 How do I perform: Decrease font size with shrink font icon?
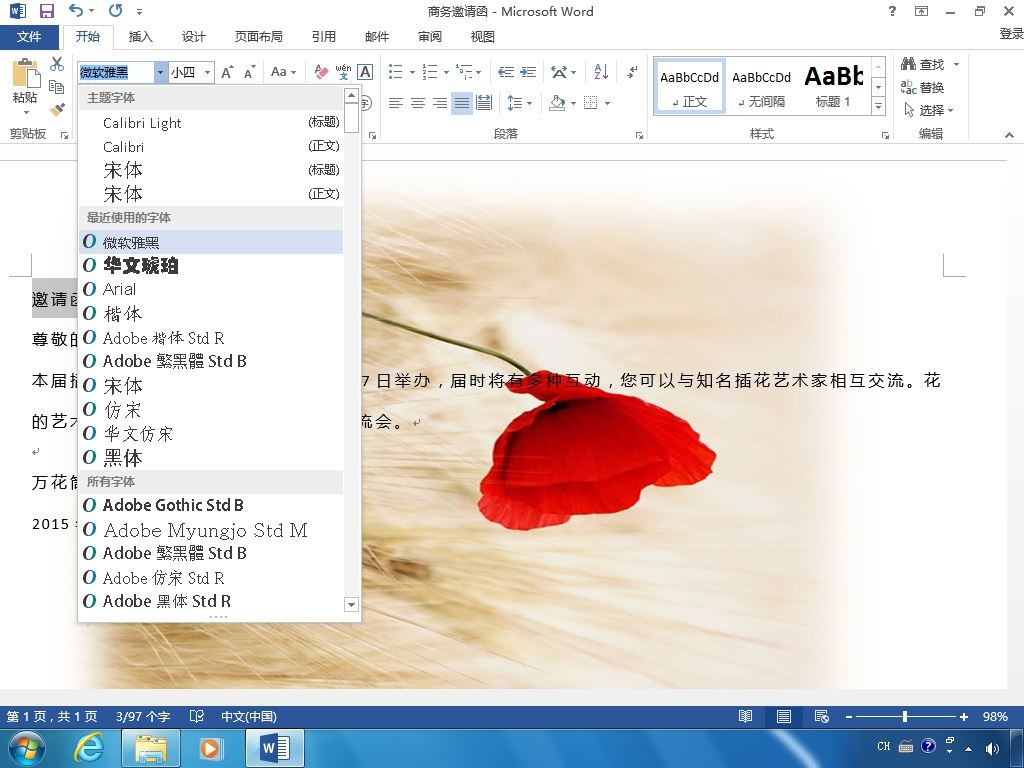[x=249, y=72]
